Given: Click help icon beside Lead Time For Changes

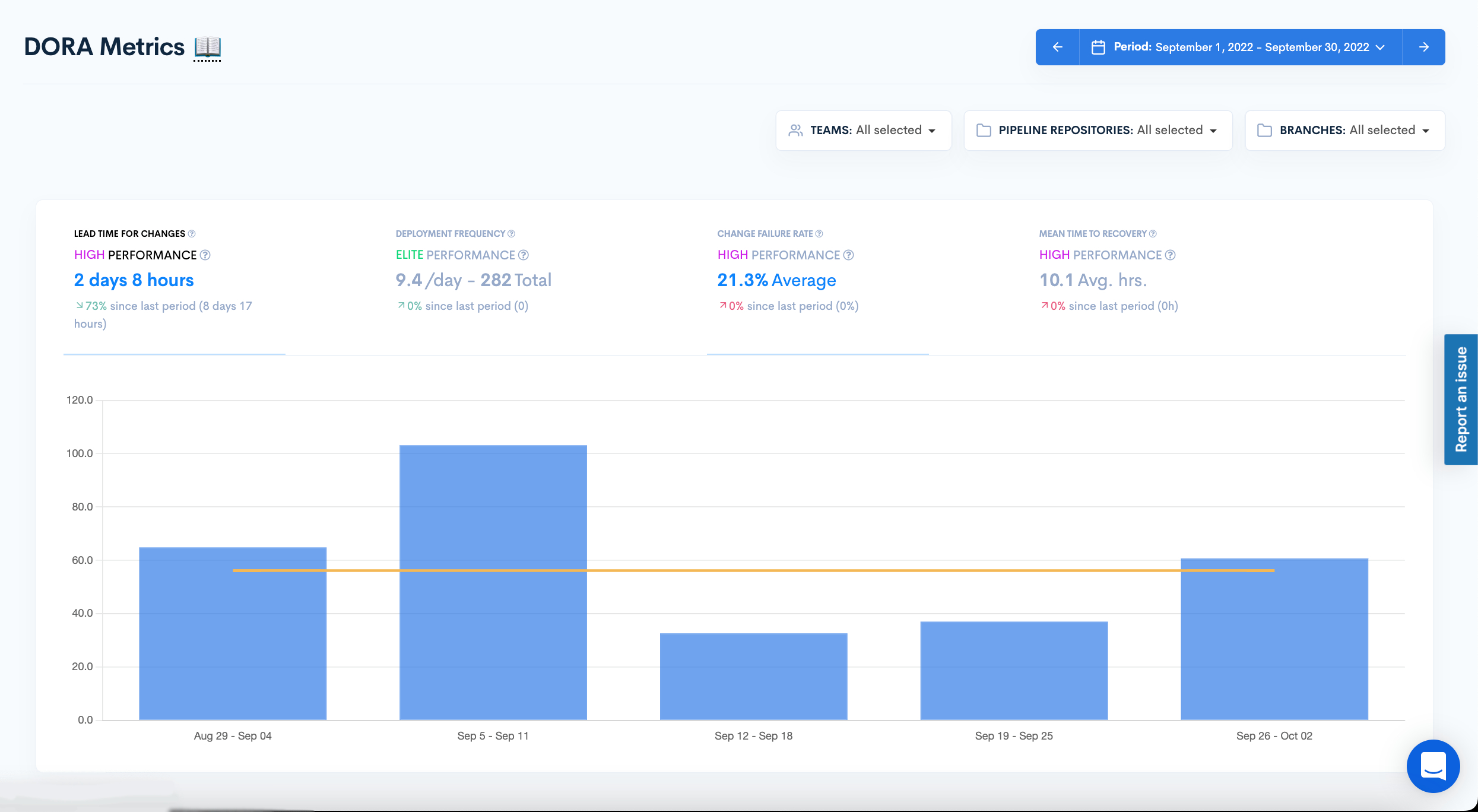Looking at the screenshot, I should coord(192,234).
